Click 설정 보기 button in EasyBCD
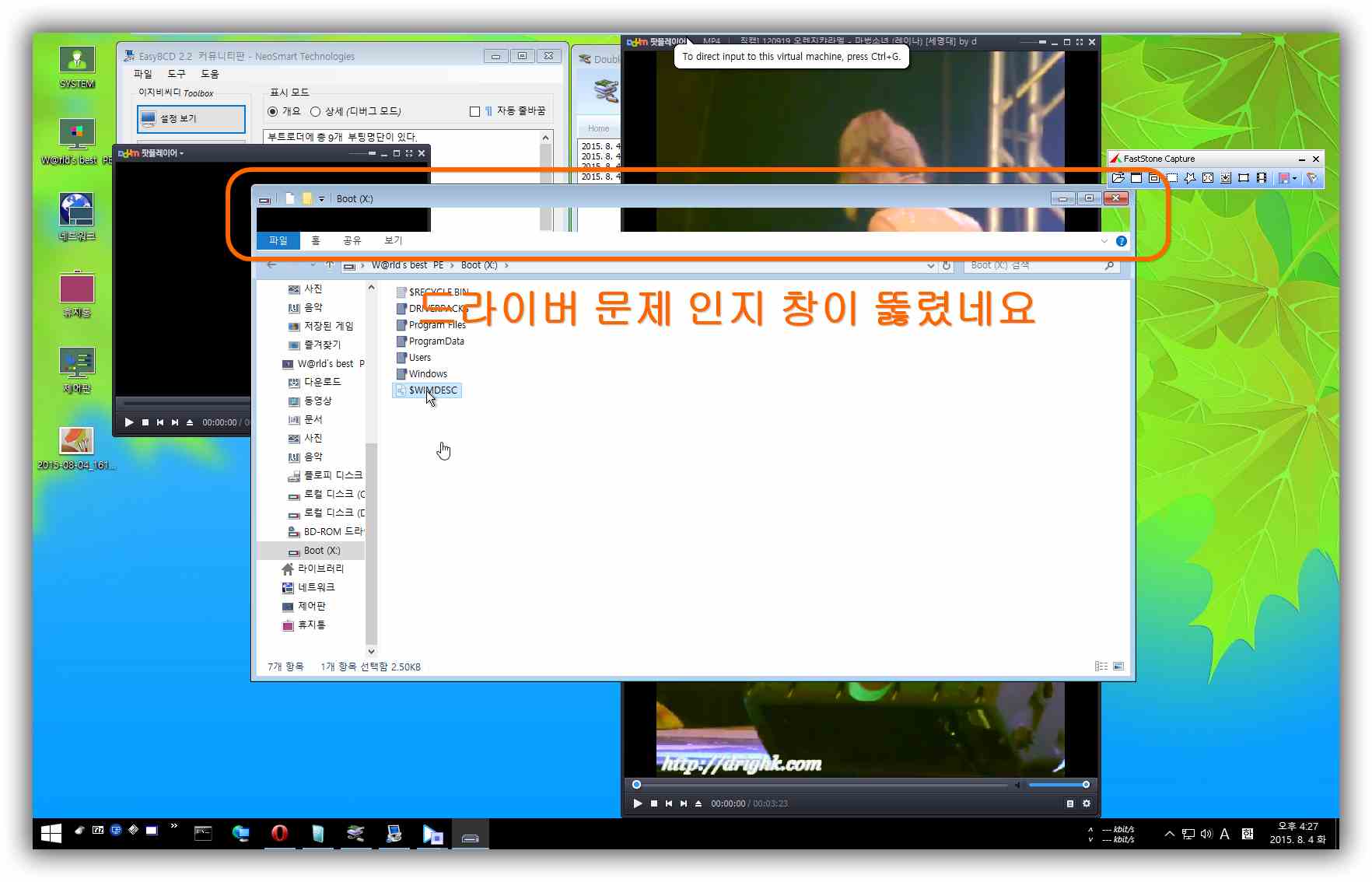 click(x=191, y=119)
